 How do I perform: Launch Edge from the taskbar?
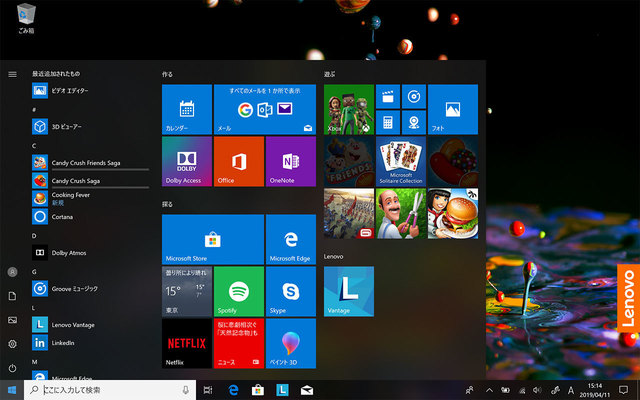tap(233, 390)
